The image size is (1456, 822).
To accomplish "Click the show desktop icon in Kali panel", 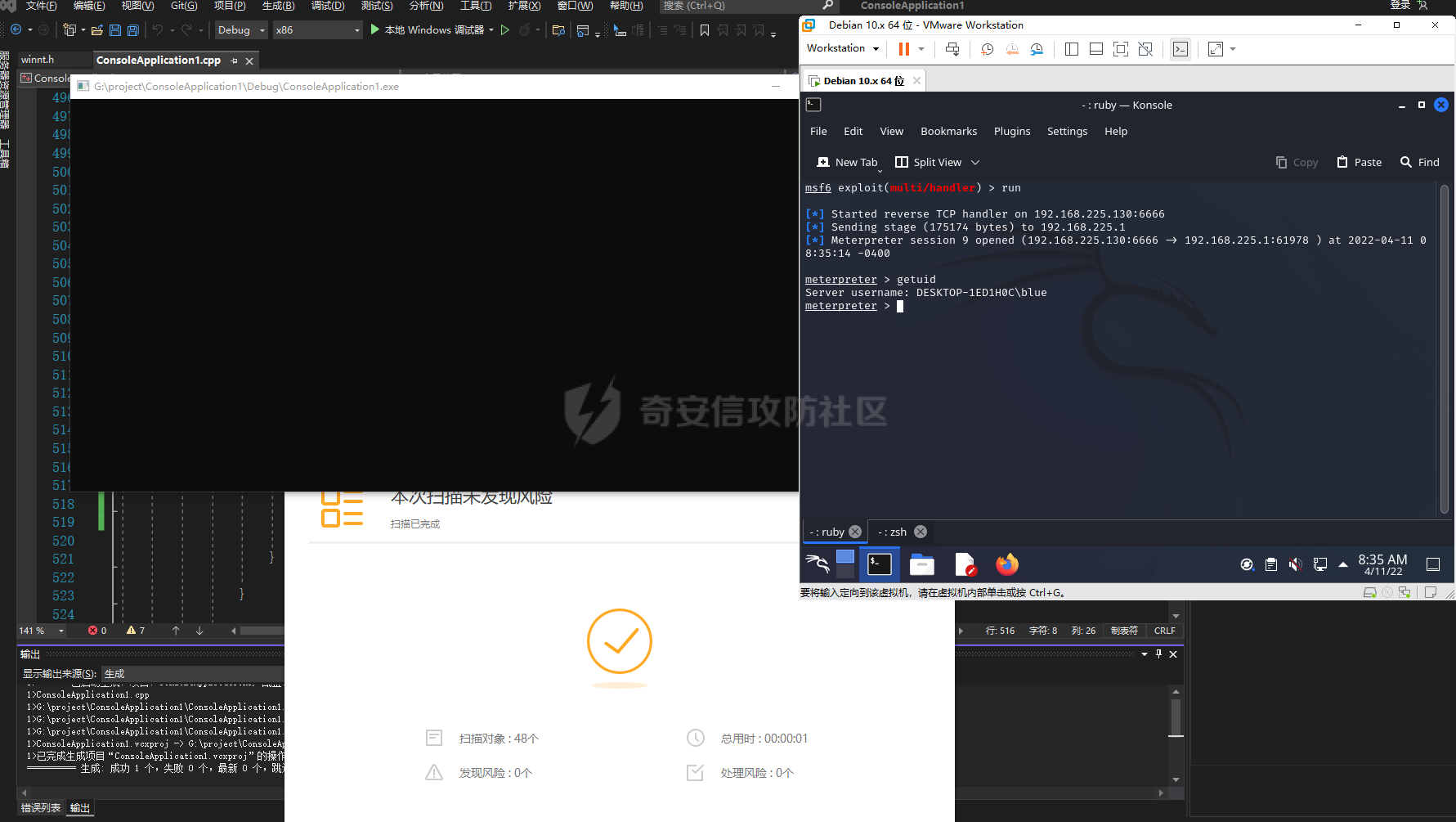I will [1433, 564].
